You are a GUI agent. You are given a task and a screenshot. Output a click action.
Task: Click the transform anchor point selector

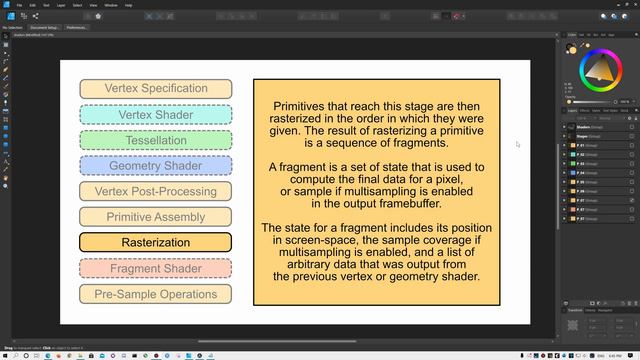tap(573, 325)
